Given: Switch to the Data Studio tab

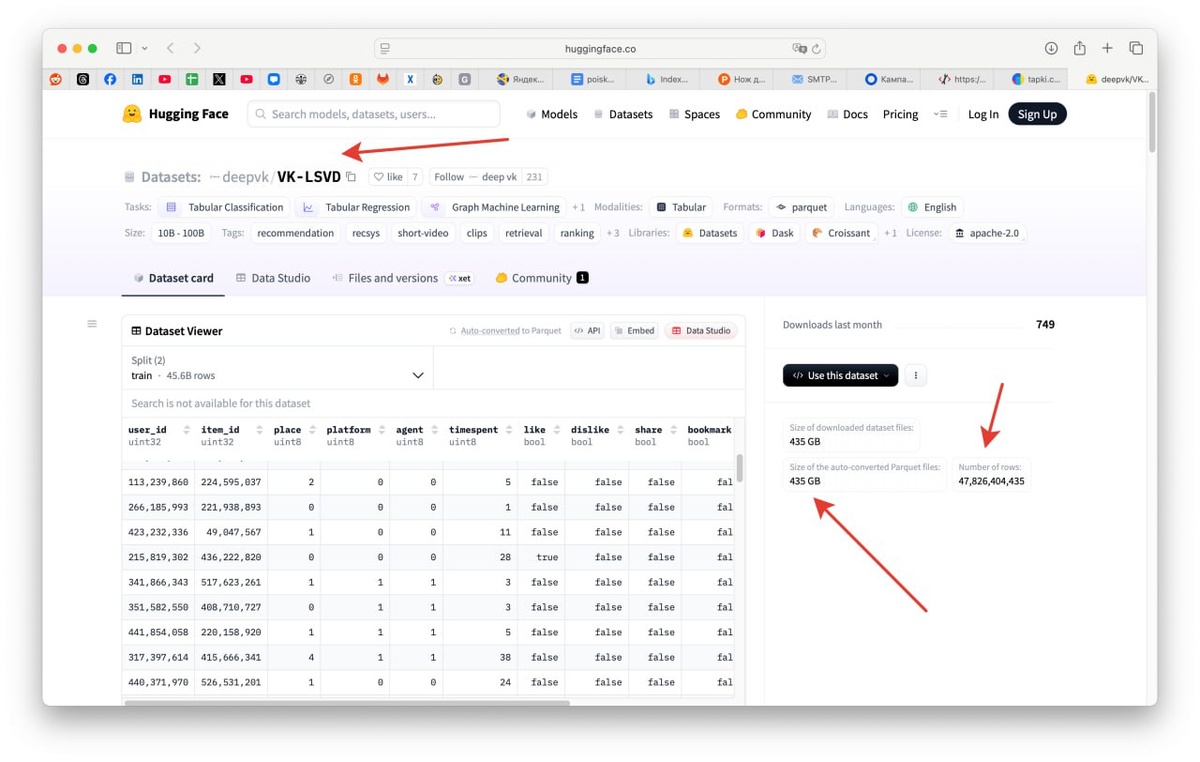Looking at the screenshot, I should click(x=273, y=278).
